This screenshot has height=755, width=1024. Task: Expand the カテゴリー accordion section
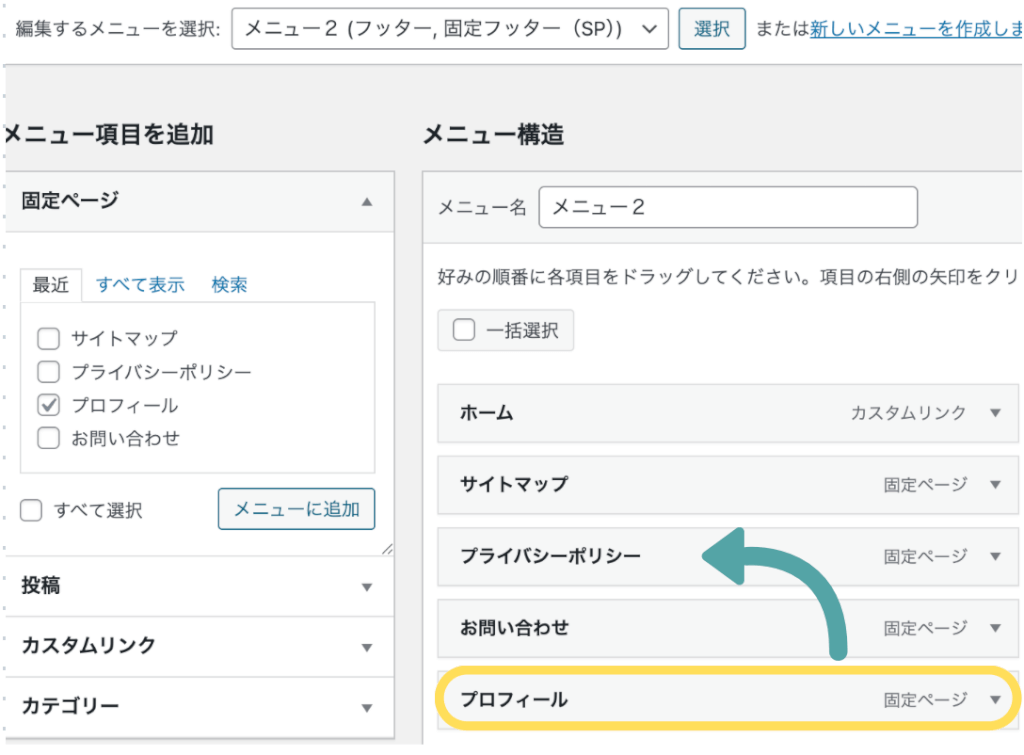(x=366, y=707)
